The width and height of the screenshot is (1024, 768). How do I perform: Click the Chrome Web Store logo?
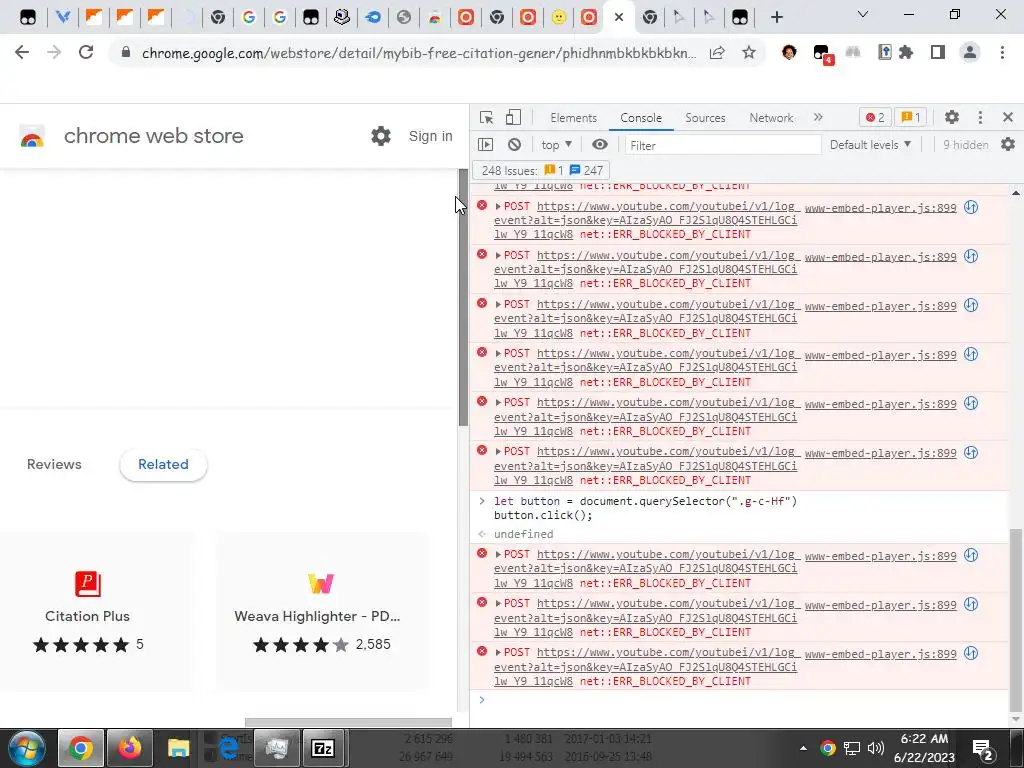(x=32, y=136)
